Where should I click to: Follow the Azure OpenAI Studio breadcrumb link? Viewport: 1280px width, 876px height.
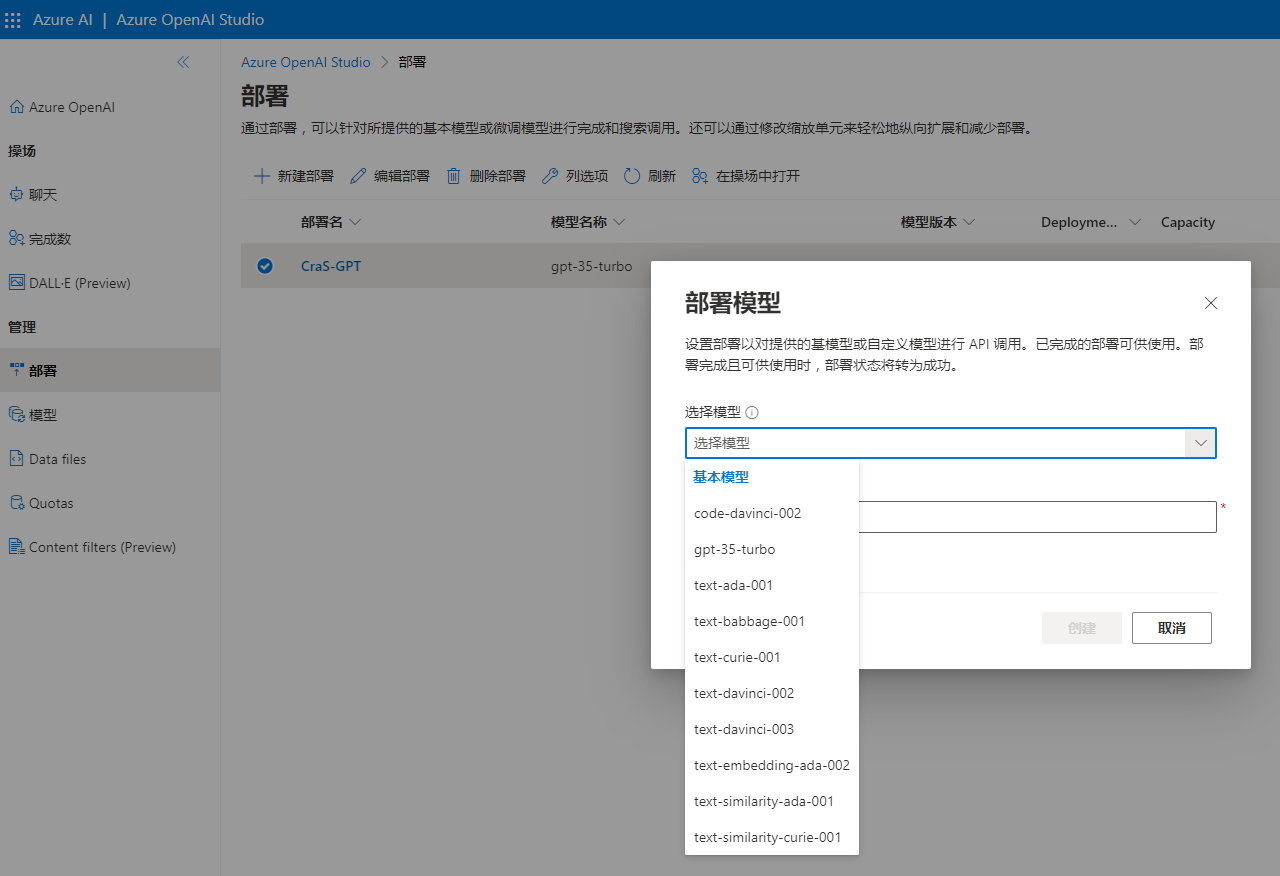click(306, 62)
